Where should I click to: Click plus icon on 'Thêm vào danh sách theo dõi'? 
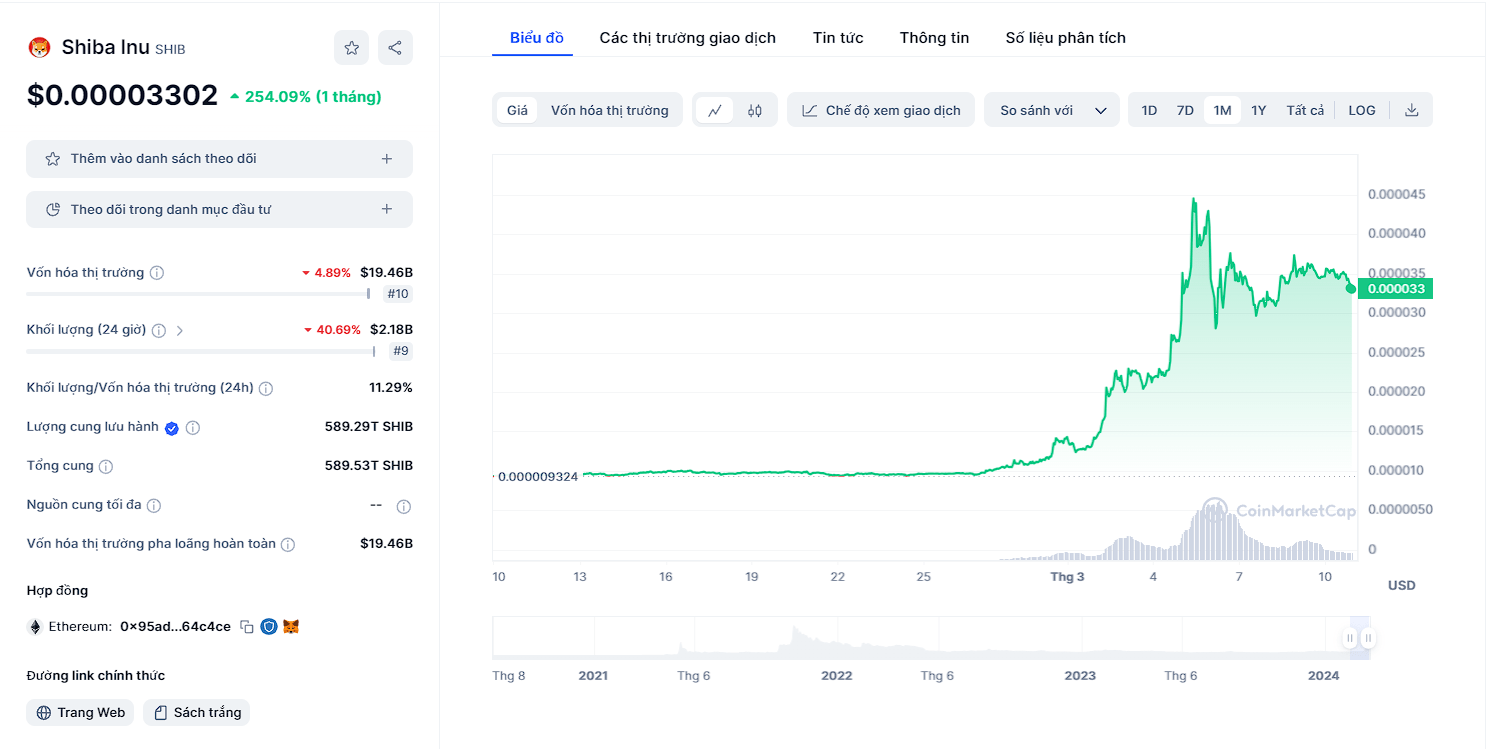coord(387,159)
